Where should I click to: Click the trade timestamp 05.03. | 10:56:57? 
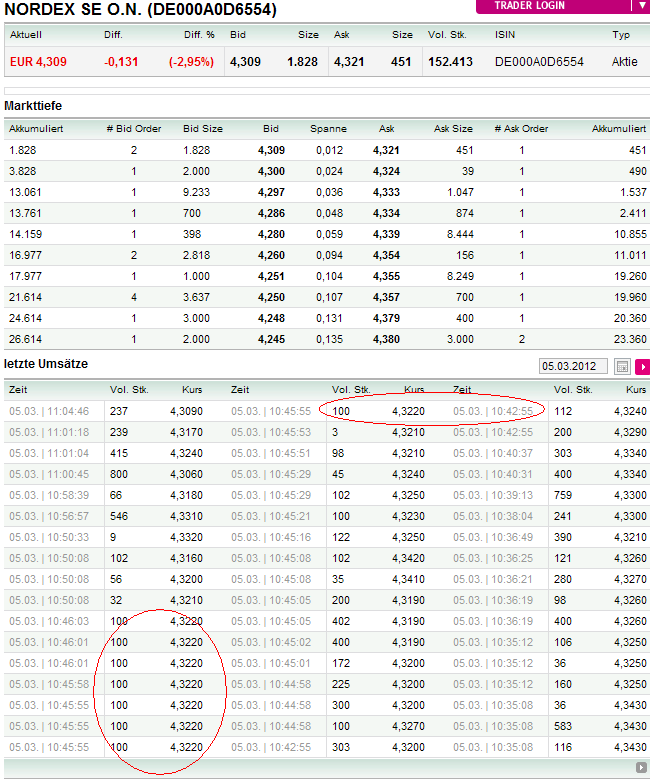pos(49,516)
